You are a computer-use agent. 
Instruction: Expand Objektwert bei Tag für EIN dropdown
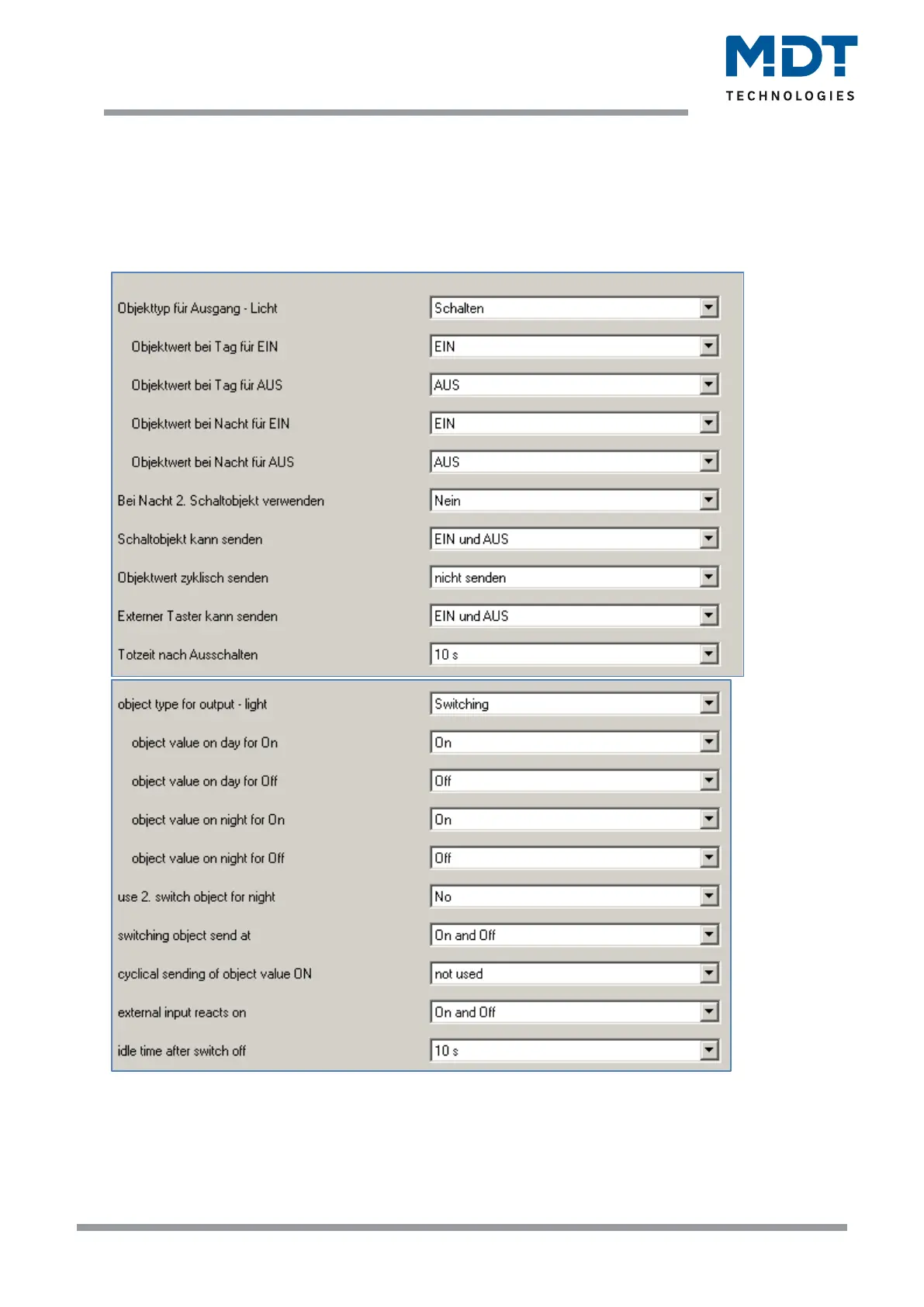708,346
